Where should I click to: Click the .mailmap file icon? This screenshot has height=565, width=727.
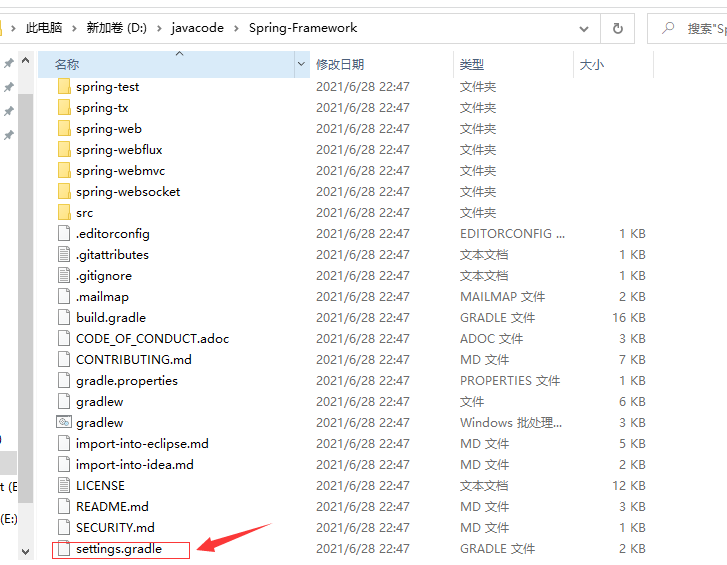click(x=64, y=296)
